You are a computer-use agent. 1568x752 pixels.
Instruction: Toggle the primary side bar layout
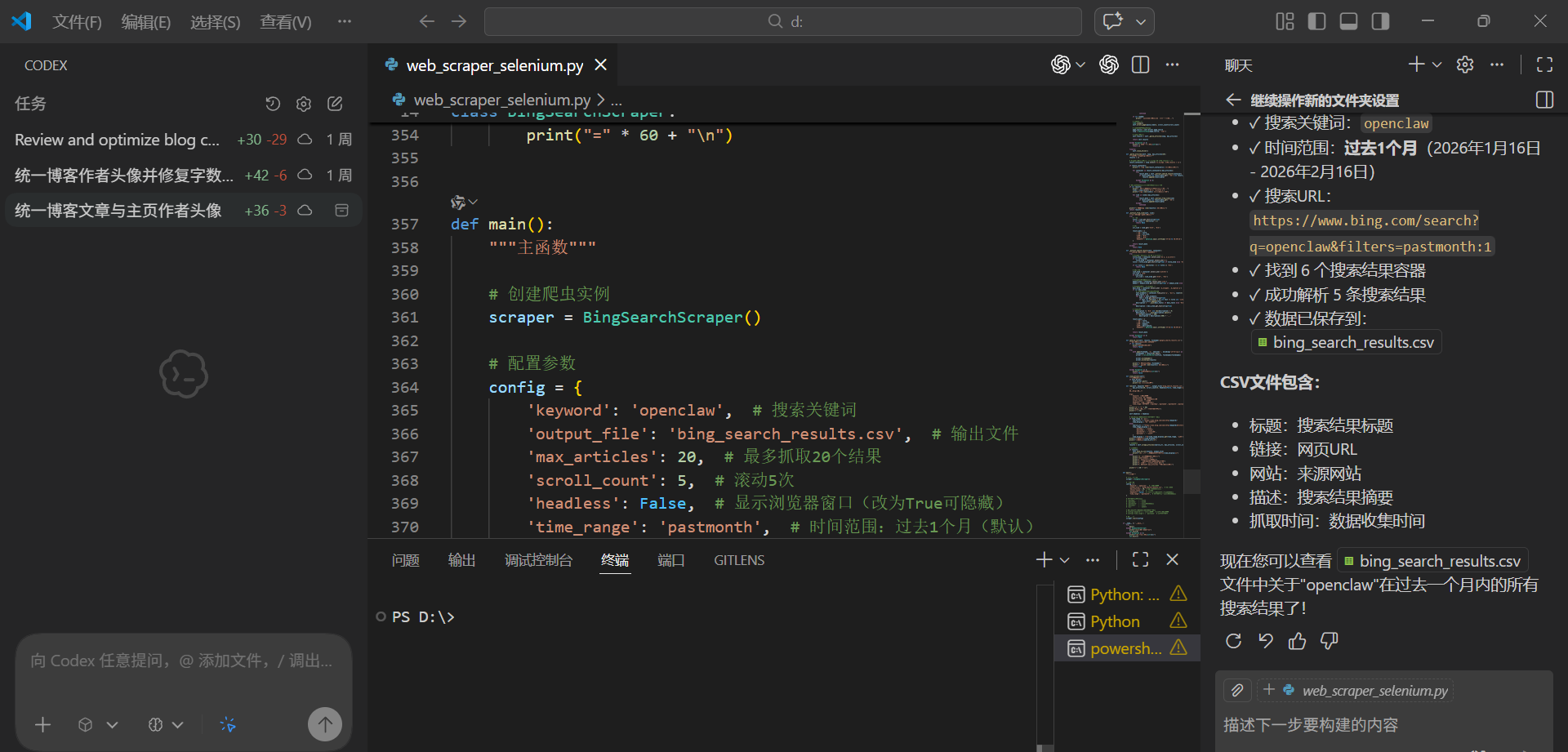tap(1316, 21)
